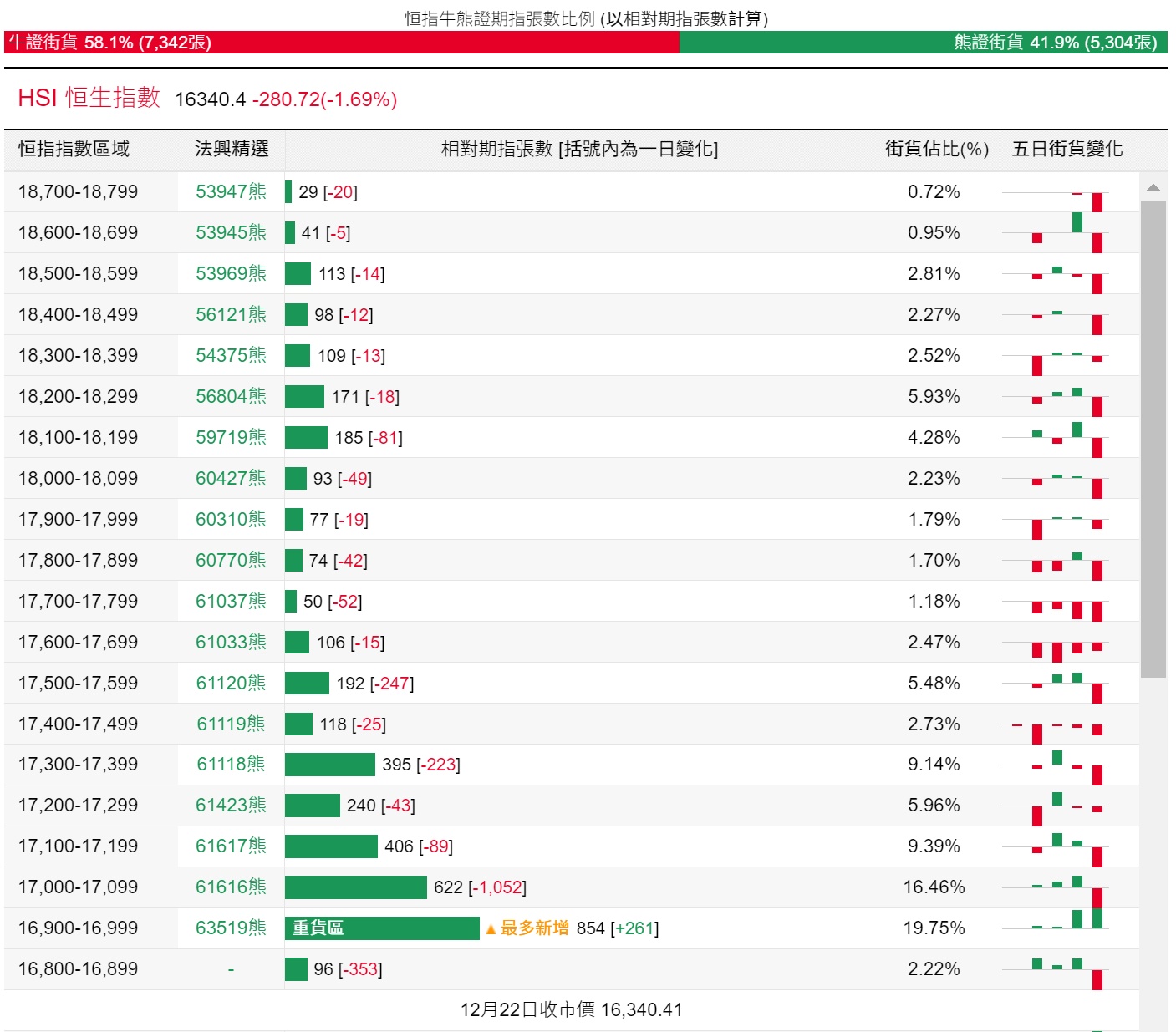Click the 恒指指數區域 column header
The width and height of the screenshot is (1176, 1032).
point(74,149)
